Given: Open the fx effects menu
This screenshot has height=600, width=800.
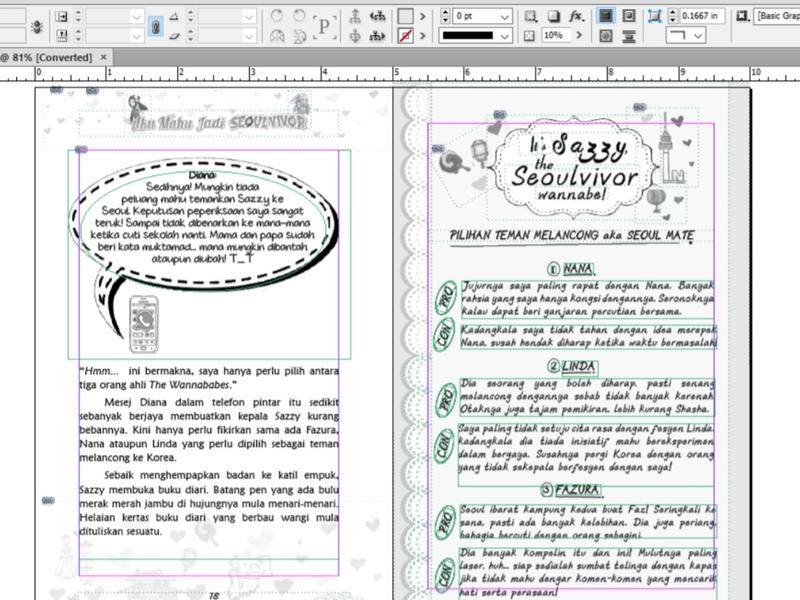Looking at the screenshot, I should click(x=576, y=16).
